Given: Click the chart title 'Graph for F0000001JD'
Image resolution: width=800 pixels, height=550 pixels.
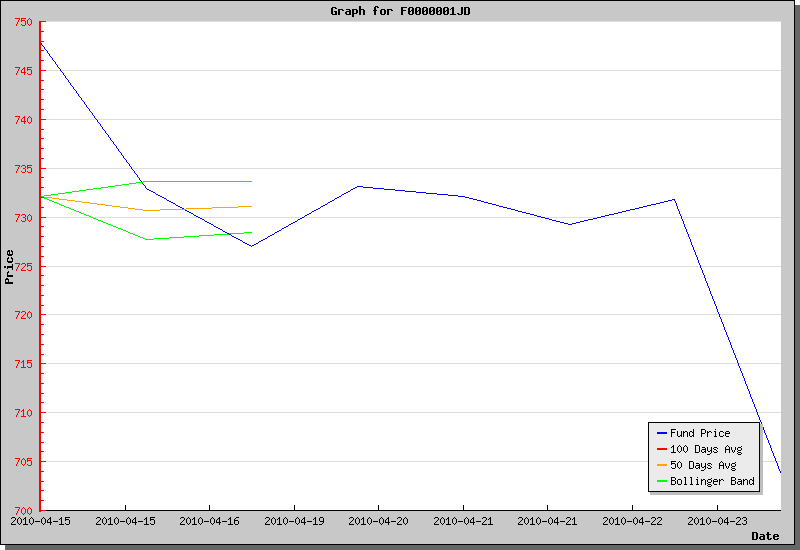Looking at the screenshot, I should coord(400,11).
